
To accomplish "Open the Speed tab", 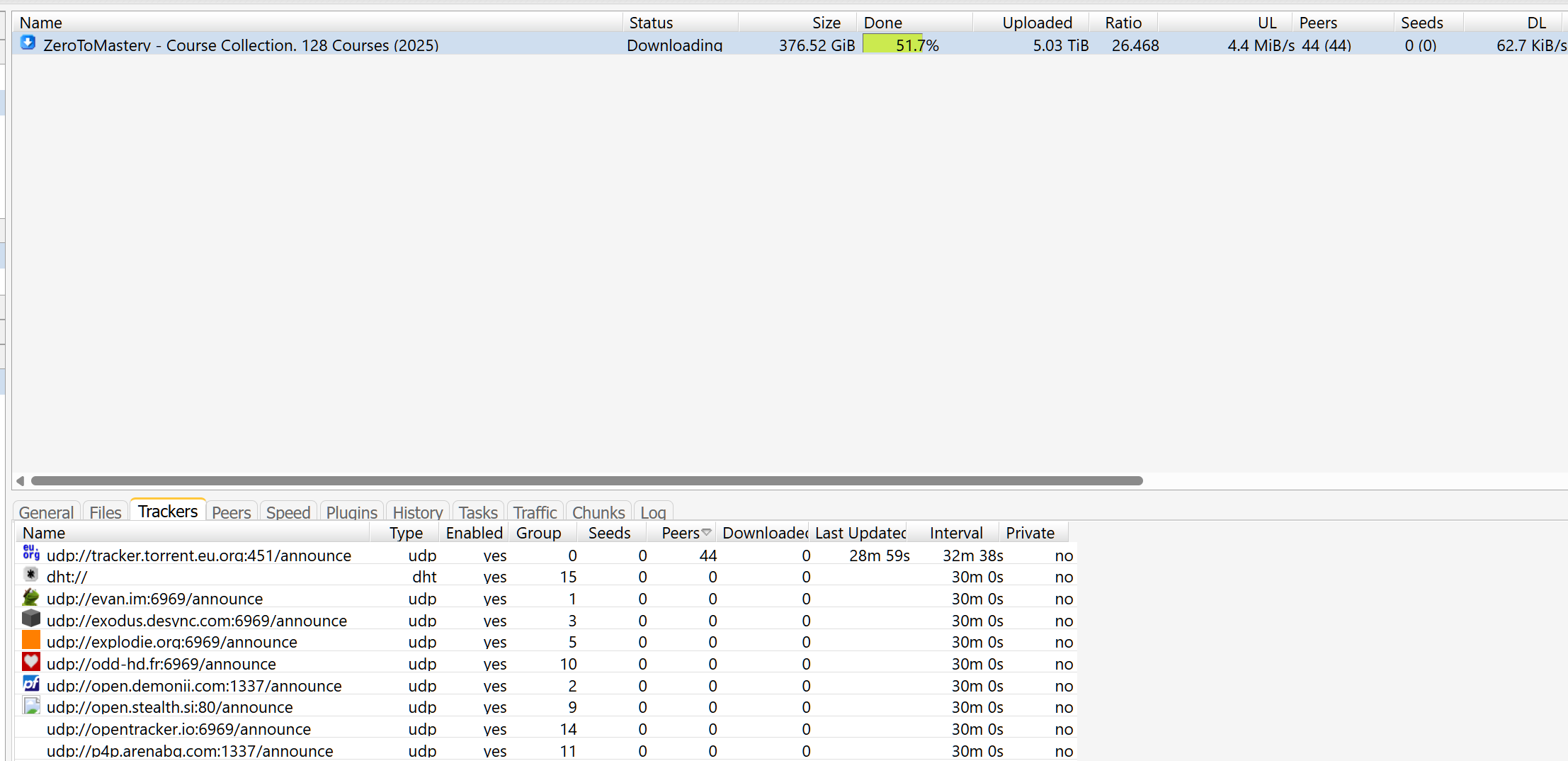I will (288, 512).
